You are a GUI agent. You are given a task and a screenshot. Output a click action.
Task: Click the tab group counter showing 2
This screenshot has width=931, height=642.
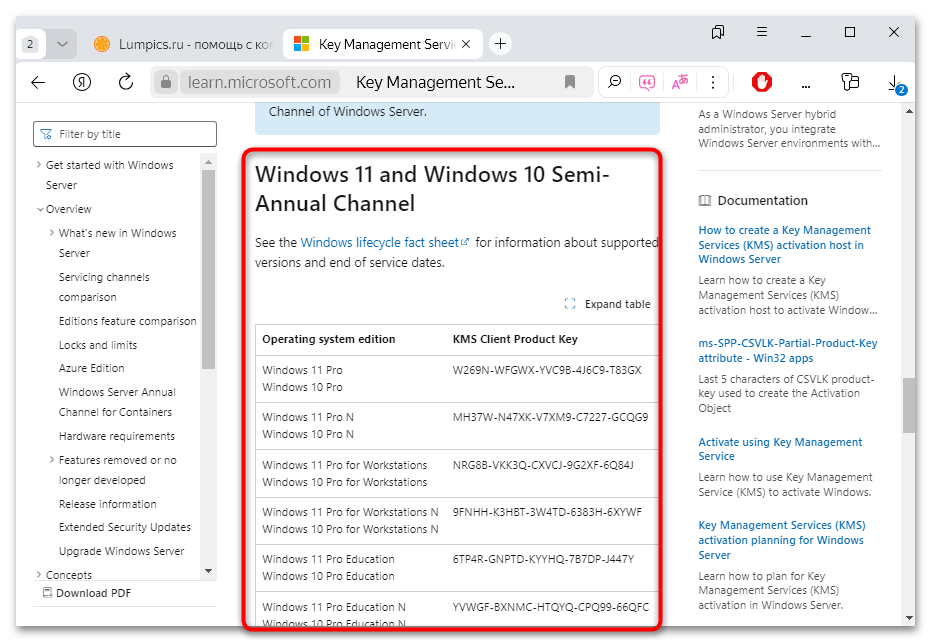(x=31, y=44)
